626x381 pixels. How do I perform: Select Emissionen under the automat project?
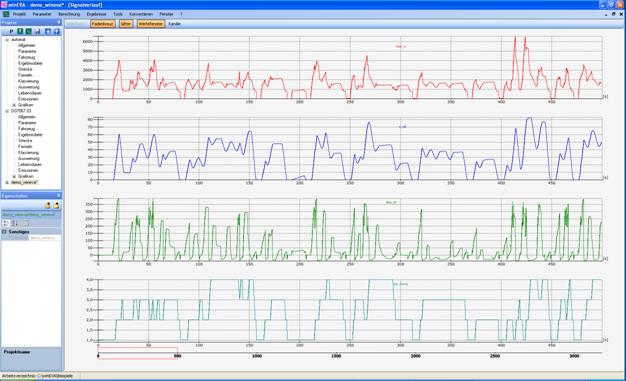point(28,99)
